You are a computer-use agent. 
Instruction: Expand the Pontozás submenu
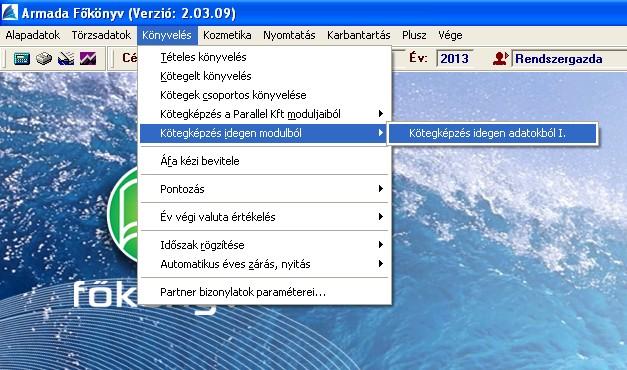tap(264, 189)
